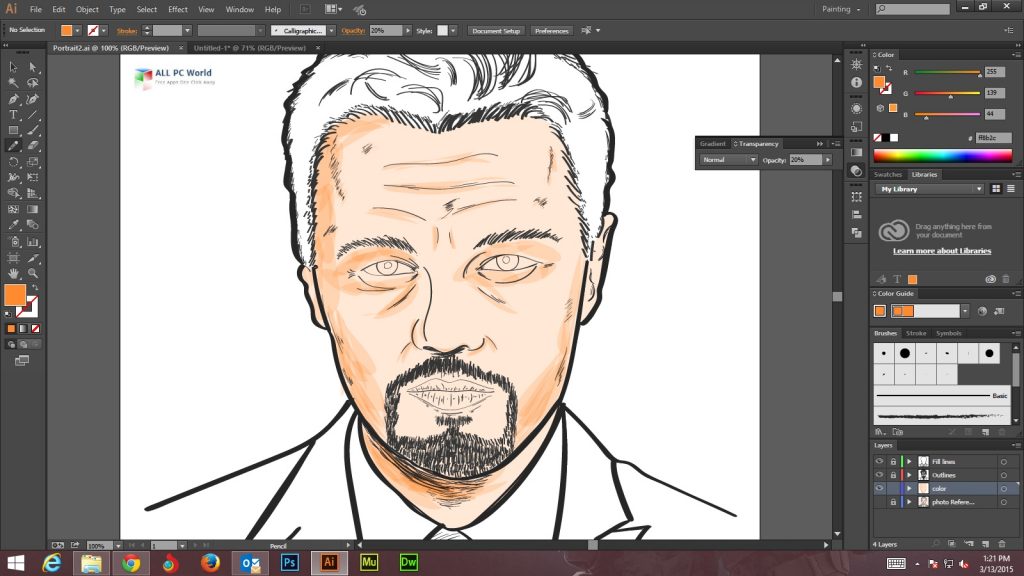
Task: Toggle visibility of the color layer
Action: (879, 488)
